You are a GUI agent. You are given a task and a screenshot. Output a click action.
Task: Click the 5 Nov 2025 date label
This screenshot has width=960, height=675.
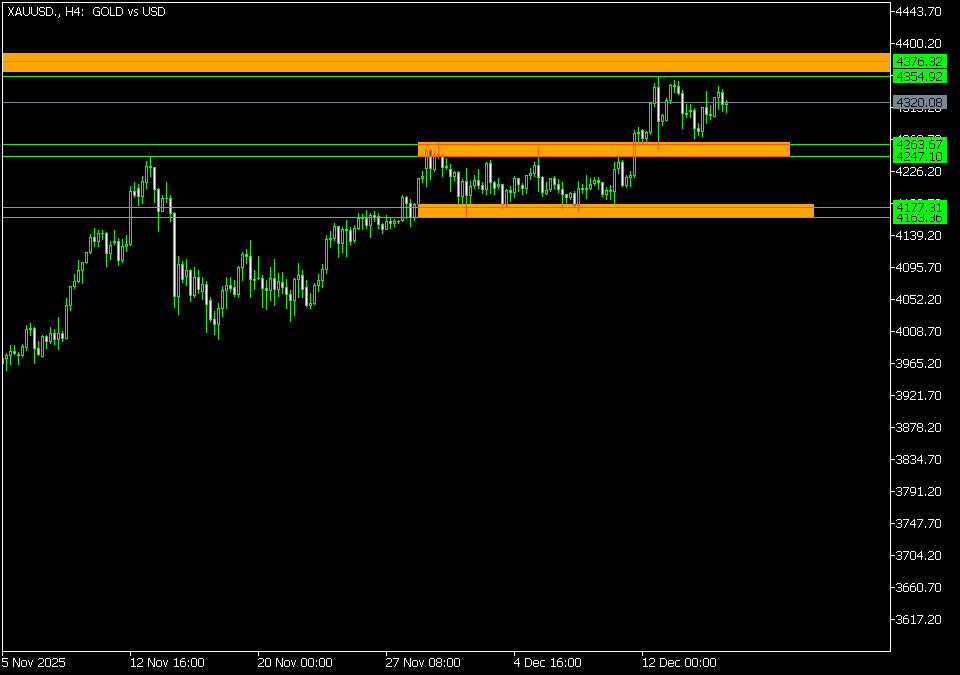point(36,662)
